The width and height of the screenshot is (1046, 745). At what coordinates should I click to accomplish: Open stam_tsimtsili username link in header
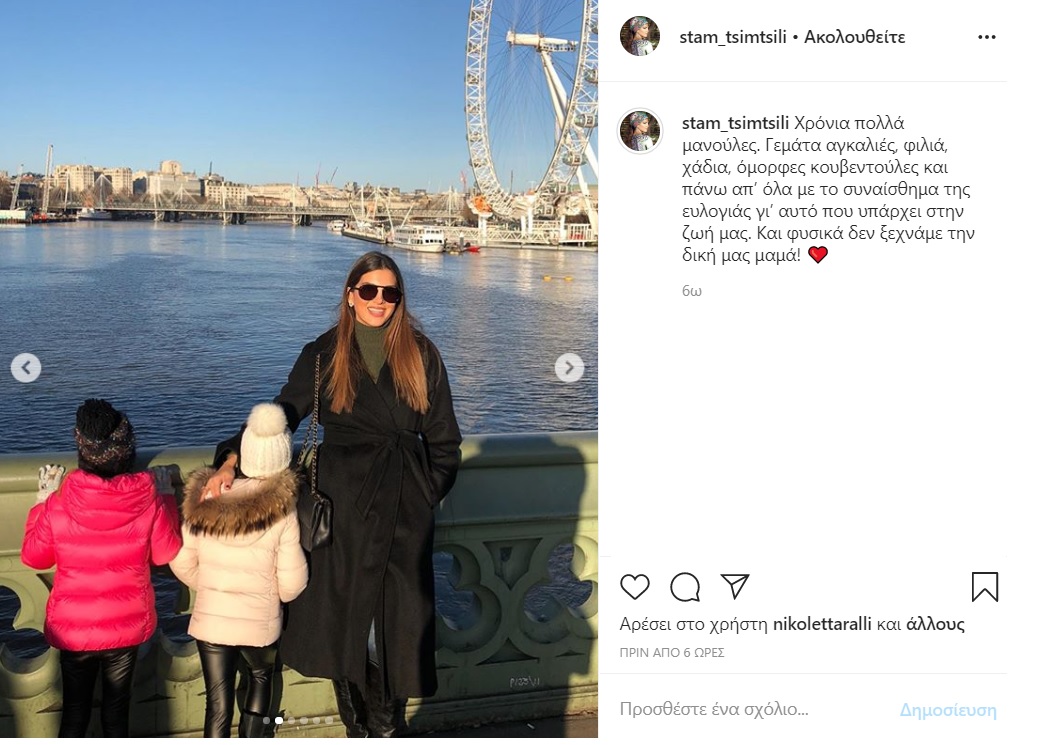(733, 37)
